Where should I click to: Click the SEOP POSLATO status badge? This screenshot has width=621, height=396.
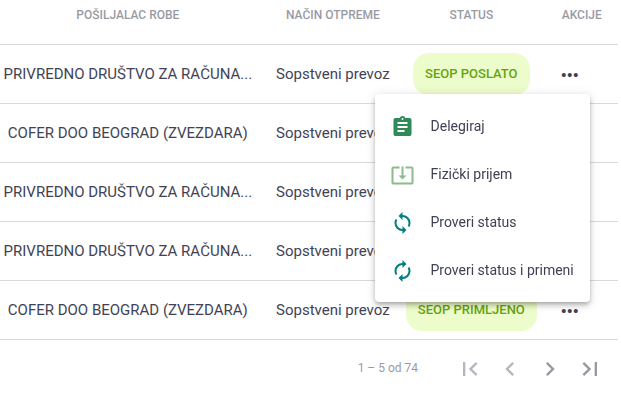tap(471, 74)
